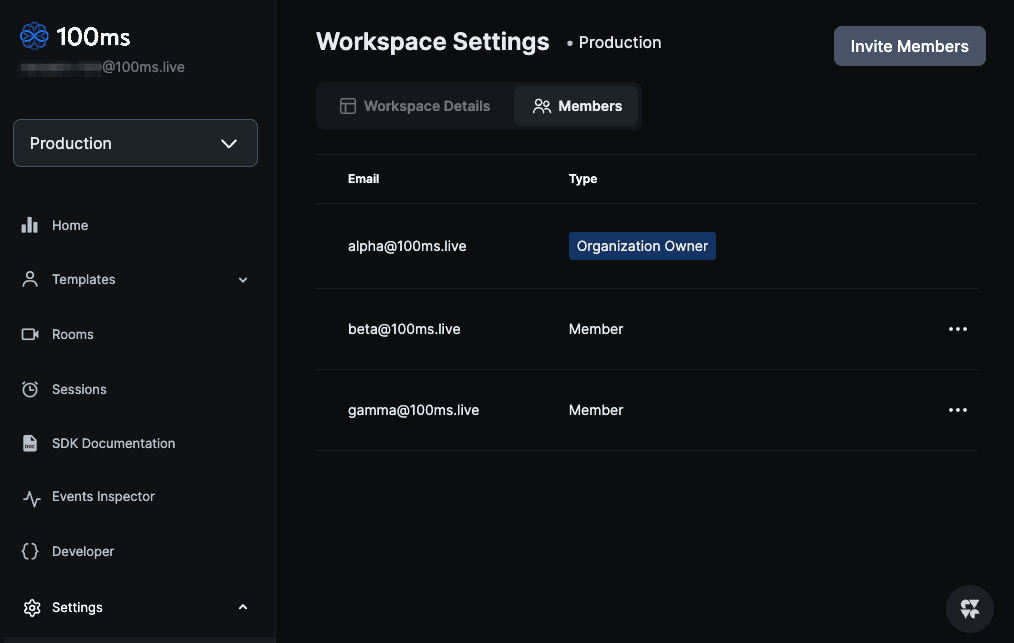Image resolution: width=1014 pixels, height=643 pixels.
Task: Click the Type column header
Action: tap(583, 179)
